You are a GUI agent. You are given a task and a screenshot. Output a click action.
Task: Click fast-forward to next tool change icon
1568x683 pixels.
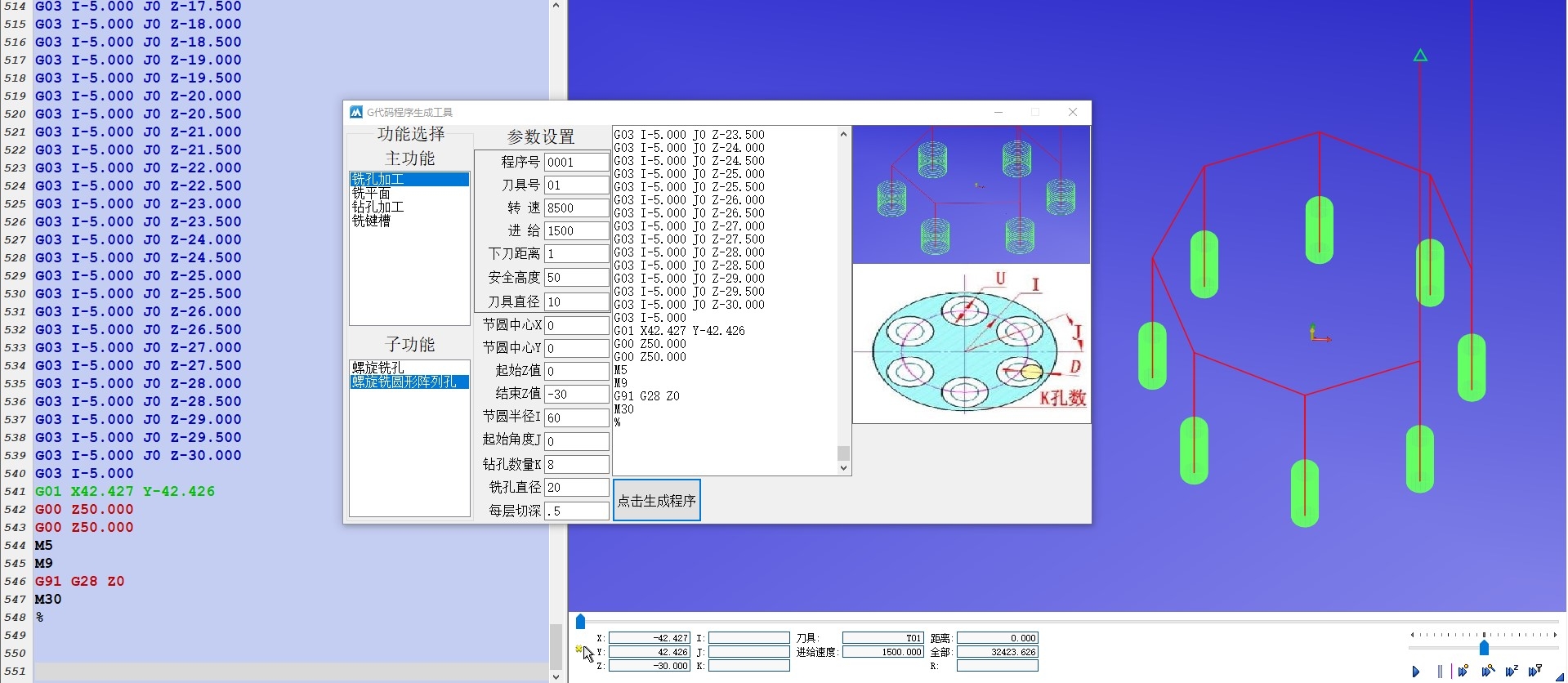(1534, 672)
